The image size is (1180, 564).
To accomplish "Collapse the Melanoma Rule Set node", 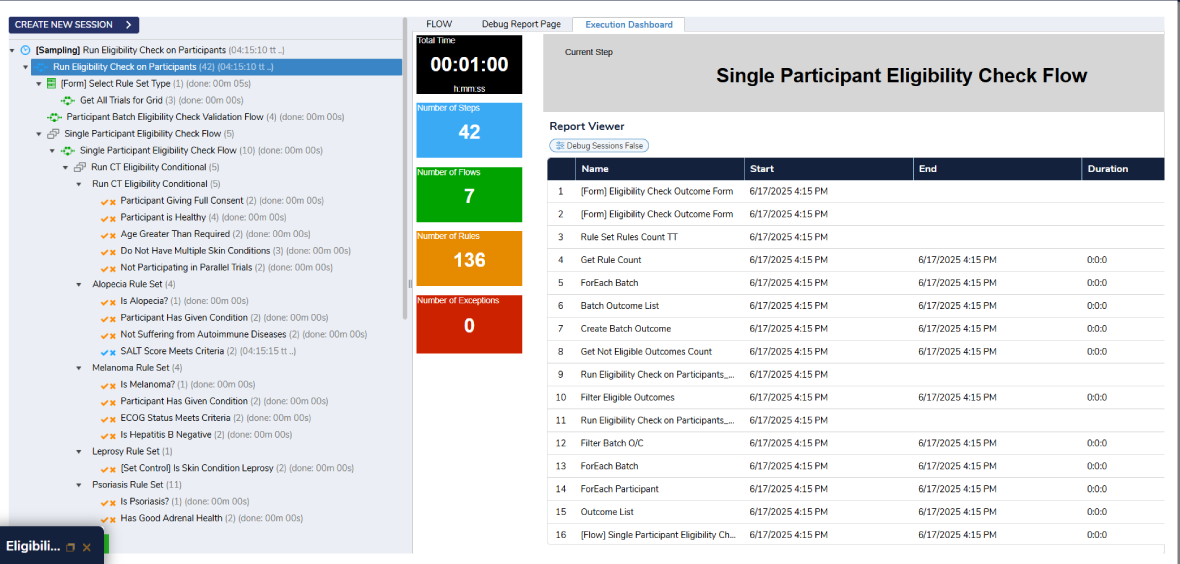I will pyautogui.click(x=80, y=368).
